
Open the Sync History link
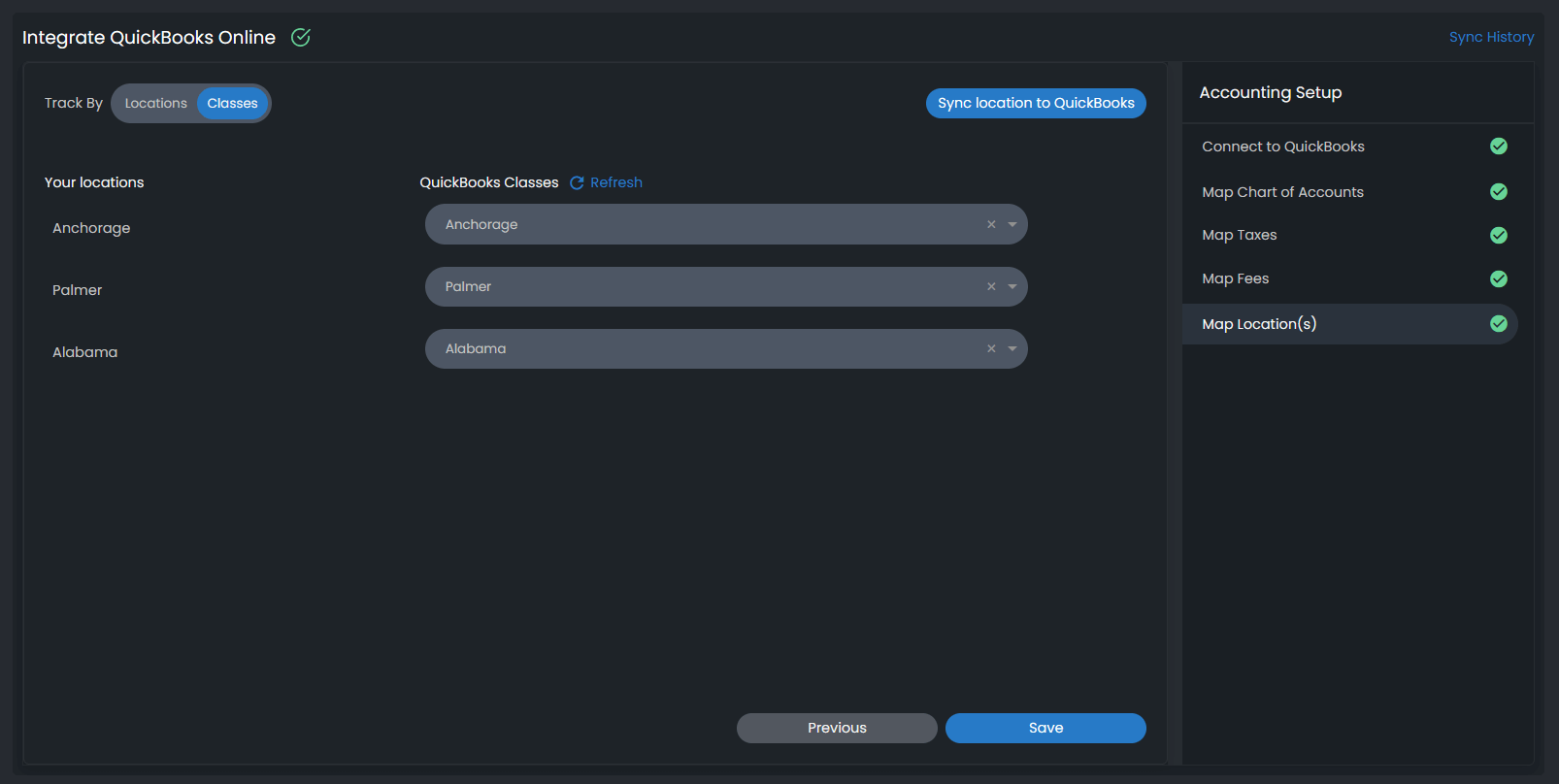[x=1491, y=37]
